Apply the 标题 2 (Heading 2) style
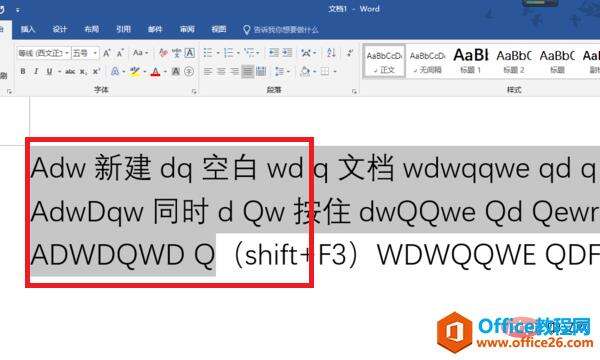600x360 pixels. click(x=514, y=62)
